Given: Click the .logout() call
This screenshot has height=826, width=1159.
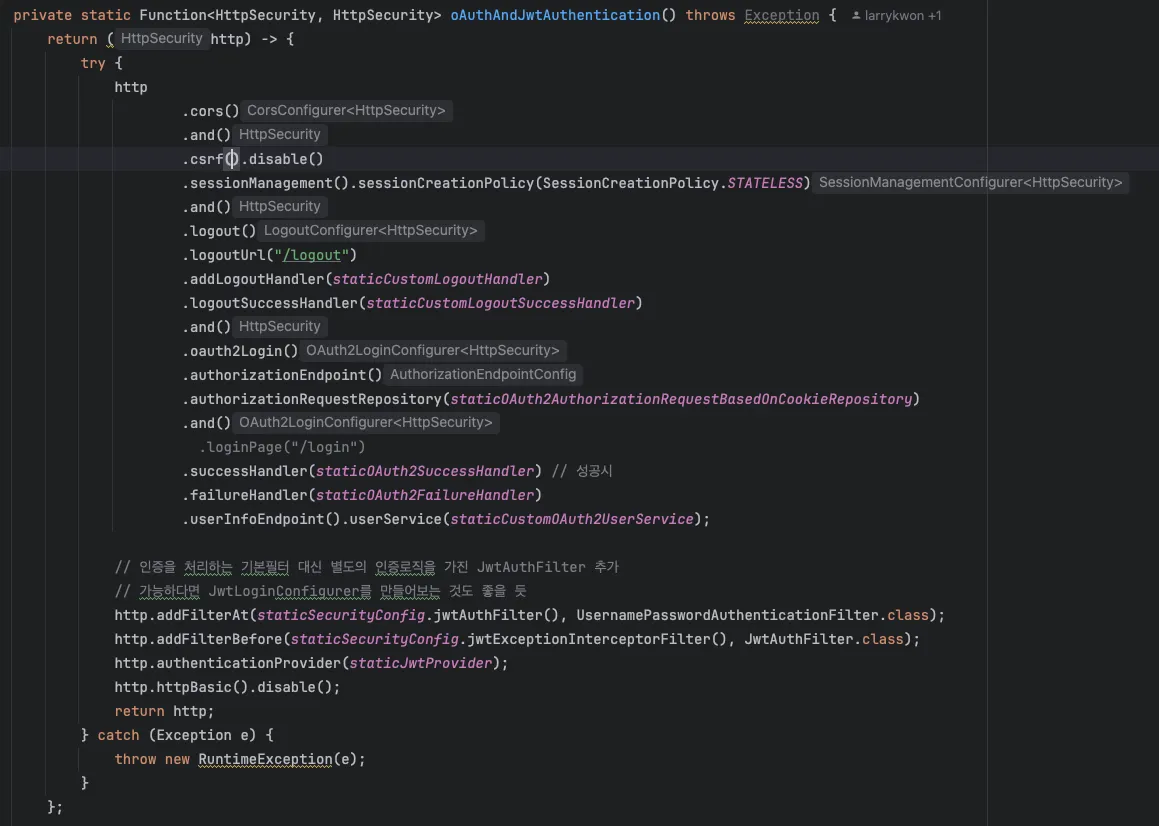Looking at the screenshot, I should 219,231.
